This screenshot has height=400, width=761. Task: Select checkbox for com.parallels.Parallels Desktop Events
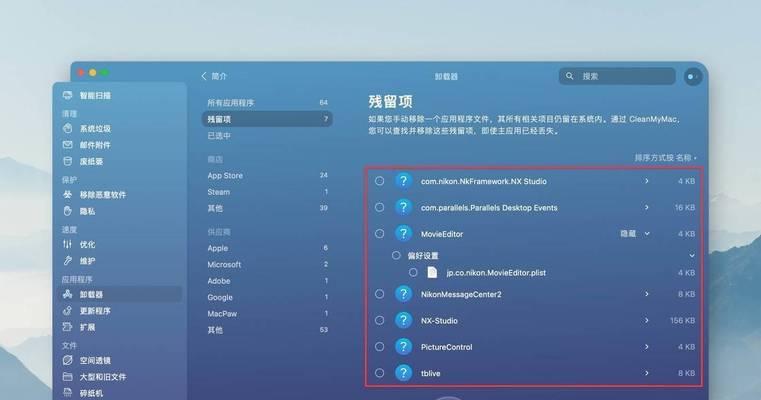pyautogui.click(x=380, y=207)
